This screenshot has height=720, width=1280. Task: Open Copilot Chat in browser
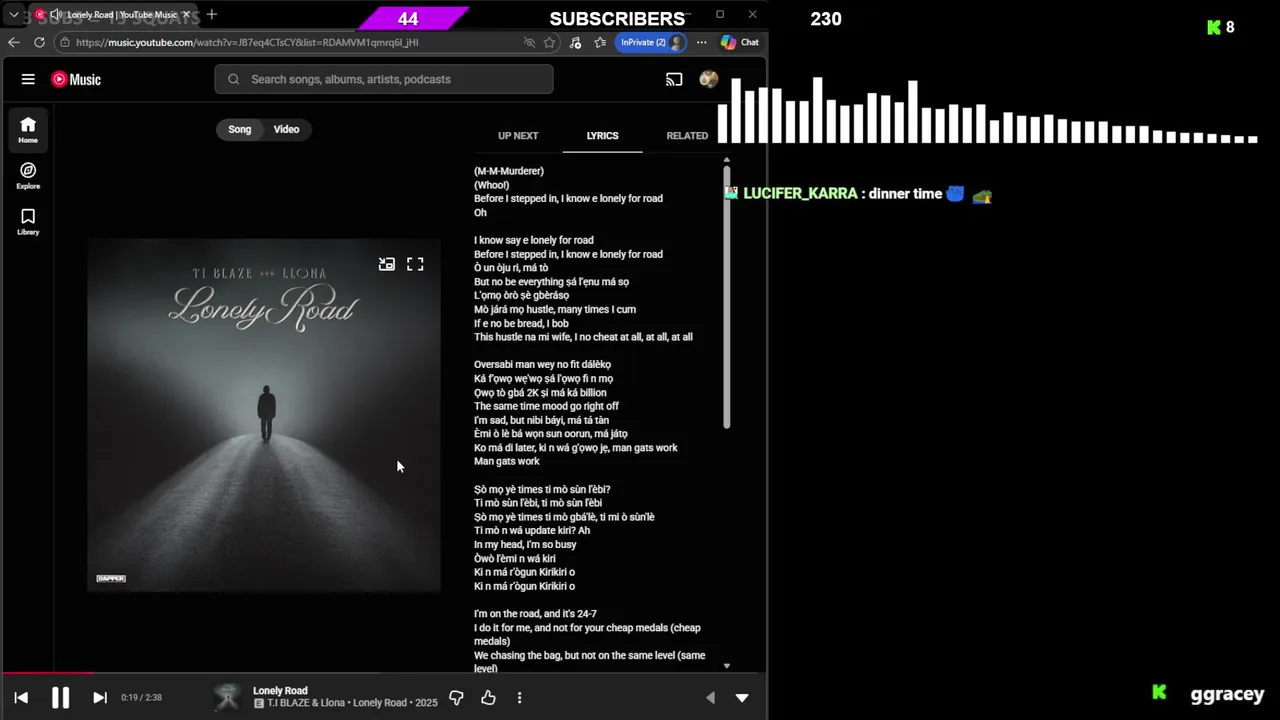pyautogui.click(x=740, y=42)
